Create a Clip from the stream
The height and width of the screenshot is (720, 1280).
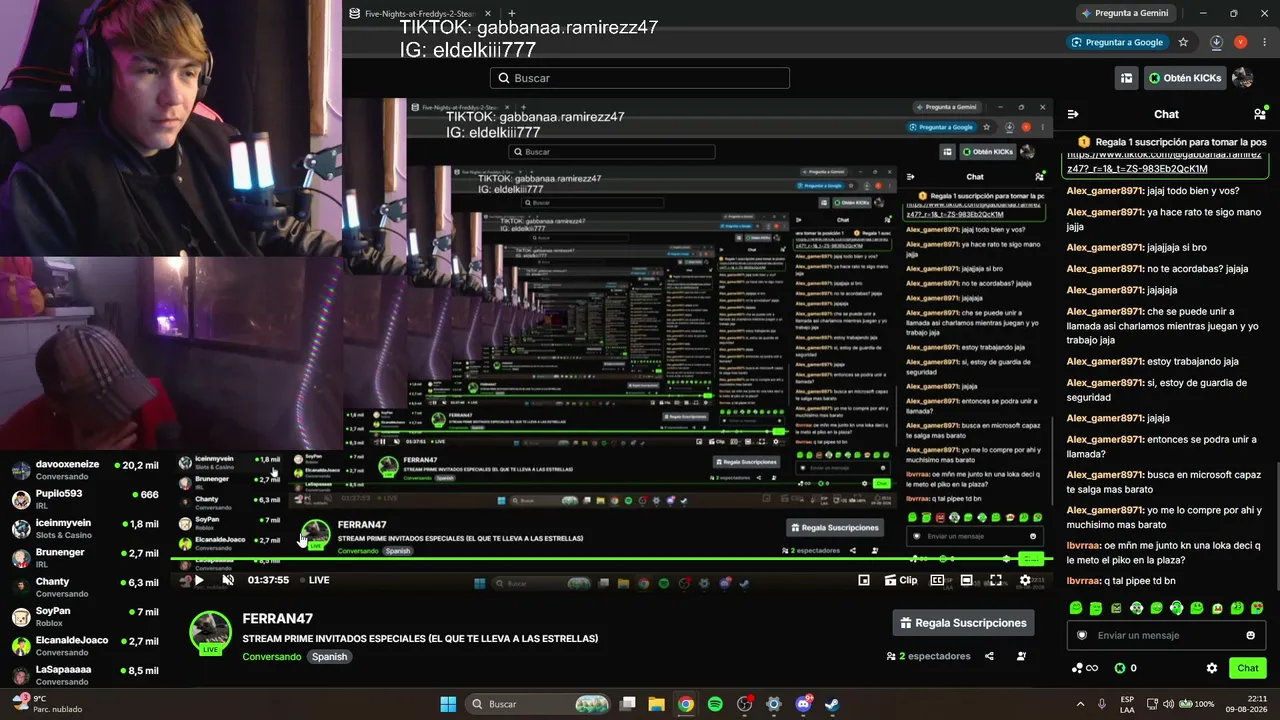(x=901, y=580)
